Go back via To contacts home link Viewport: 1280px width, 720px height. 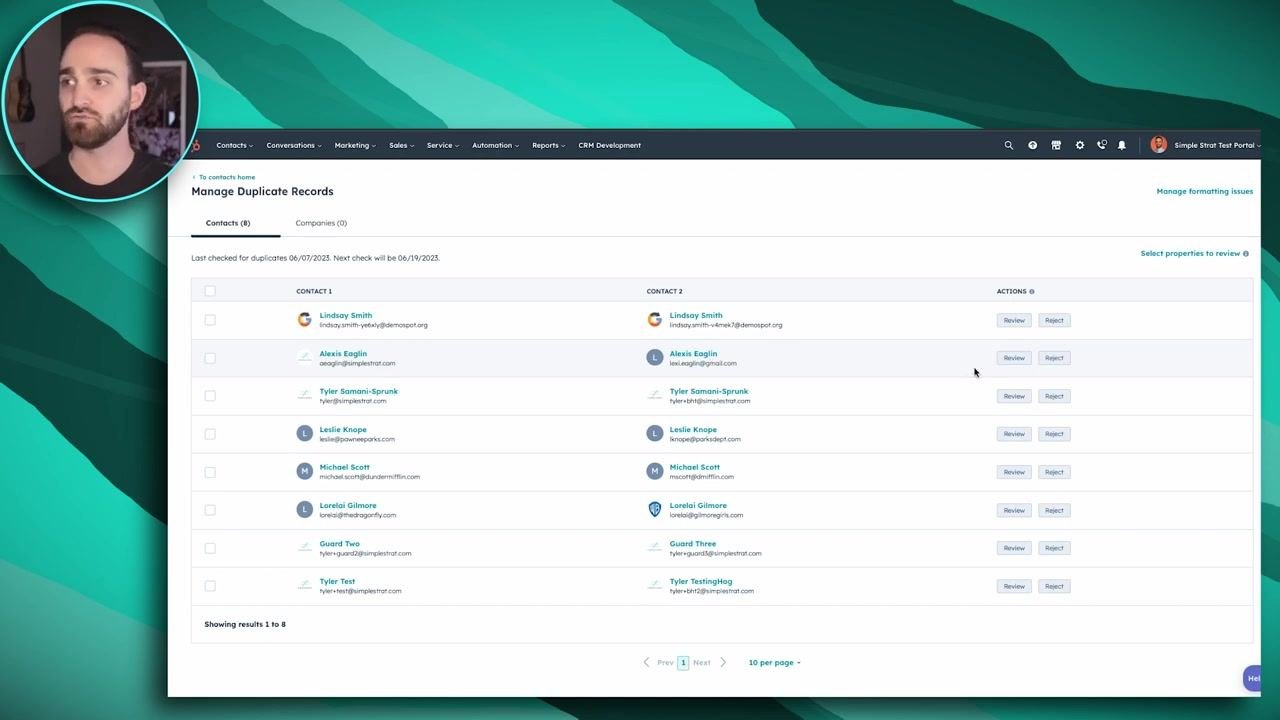(223, 177)
